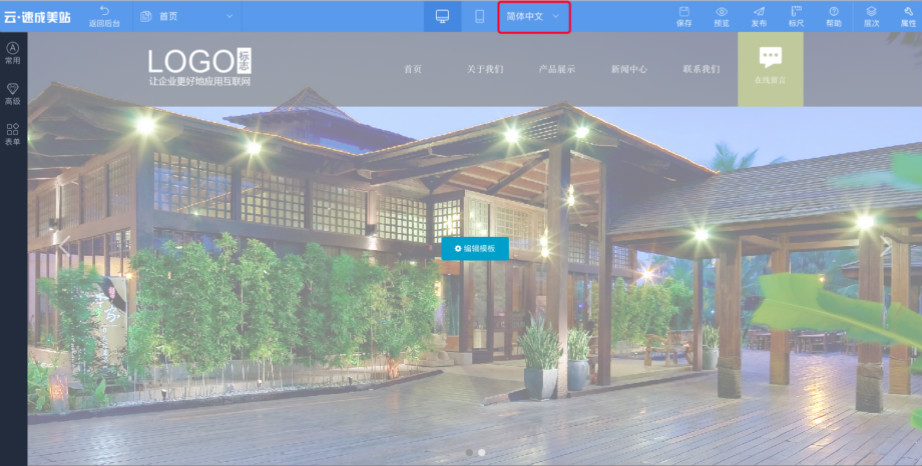The width and height of the screenshot is (922, 466).
Task: Open the 帮助 help icon
Action: click(833, 15)
